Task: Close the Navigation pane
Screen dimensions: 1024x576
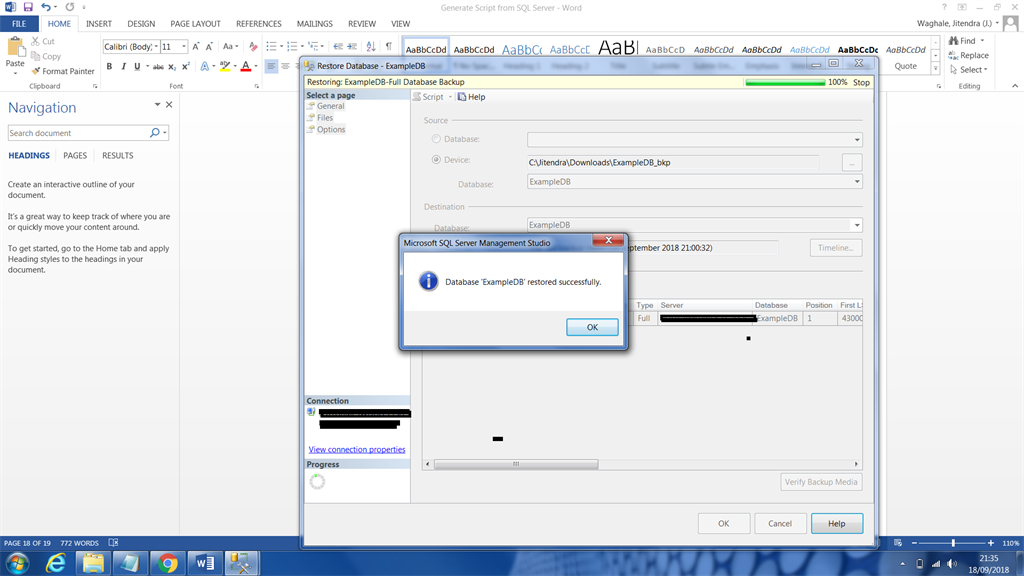Action: pyautogui.click(x=169, y=104)
